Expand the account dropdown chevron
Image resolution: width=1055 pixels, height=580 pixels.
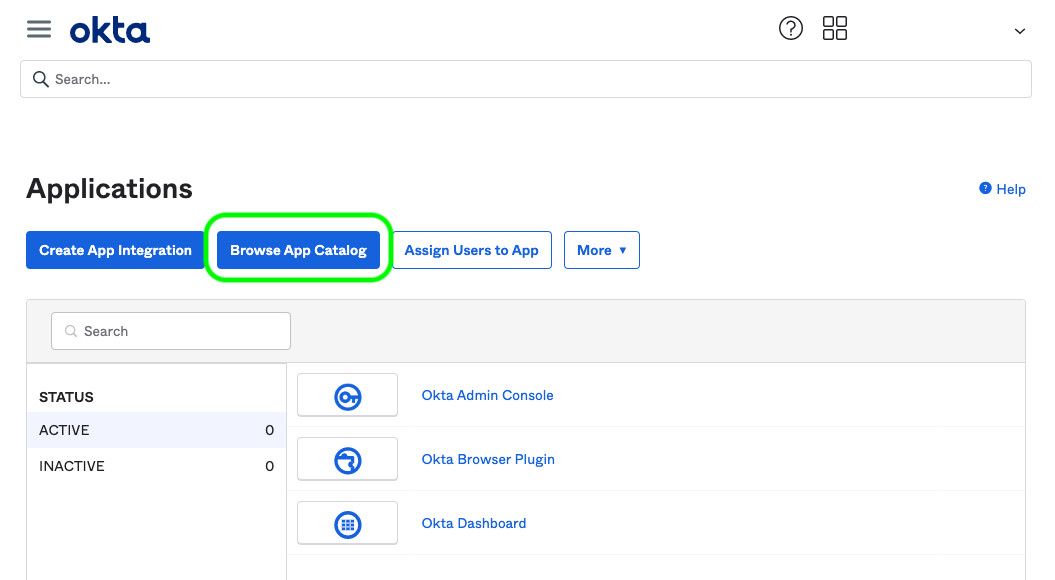(1019, 31)
